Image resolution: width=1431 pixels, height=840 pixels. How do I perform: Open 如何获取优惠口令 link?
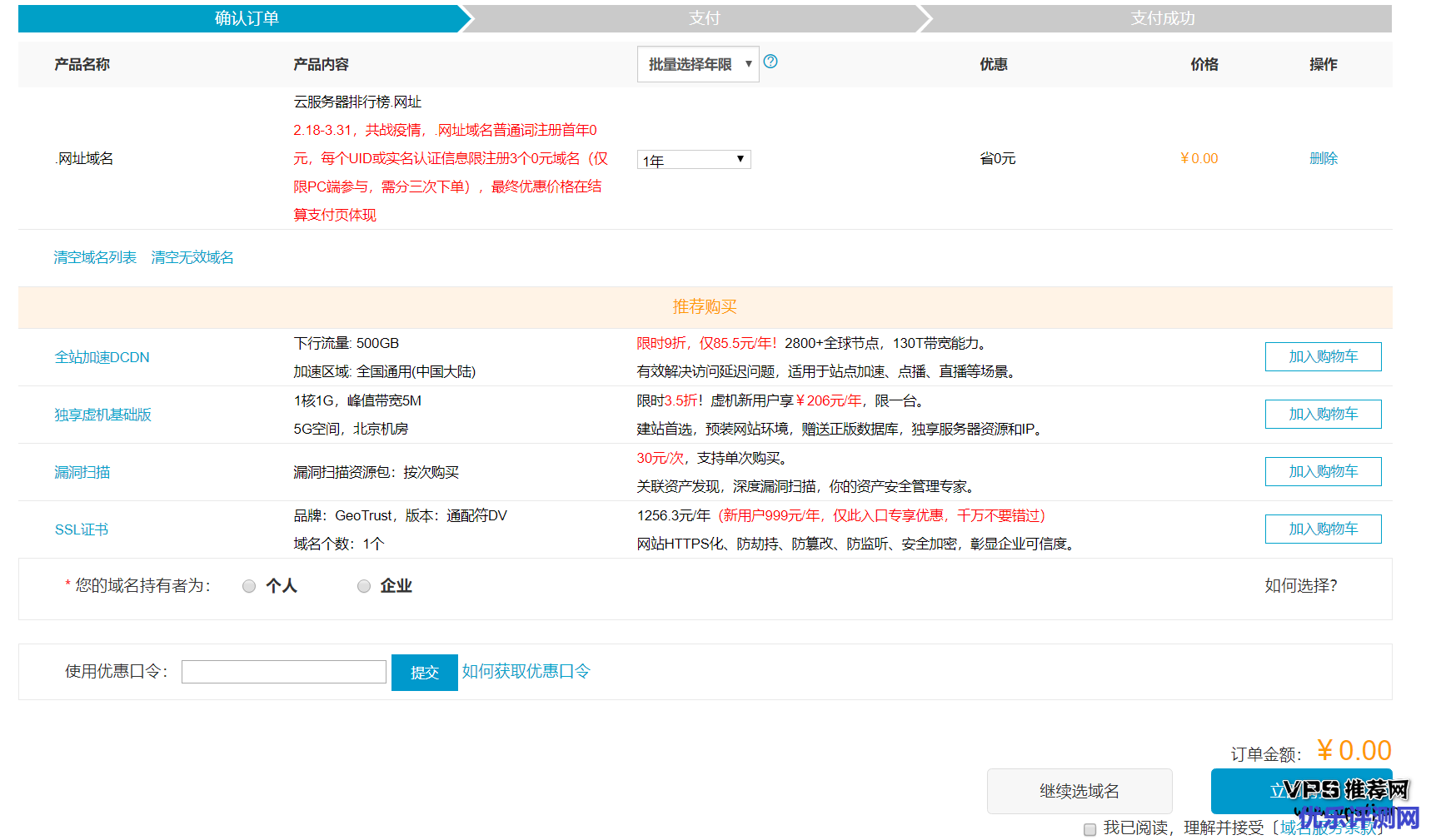[526, 671]
